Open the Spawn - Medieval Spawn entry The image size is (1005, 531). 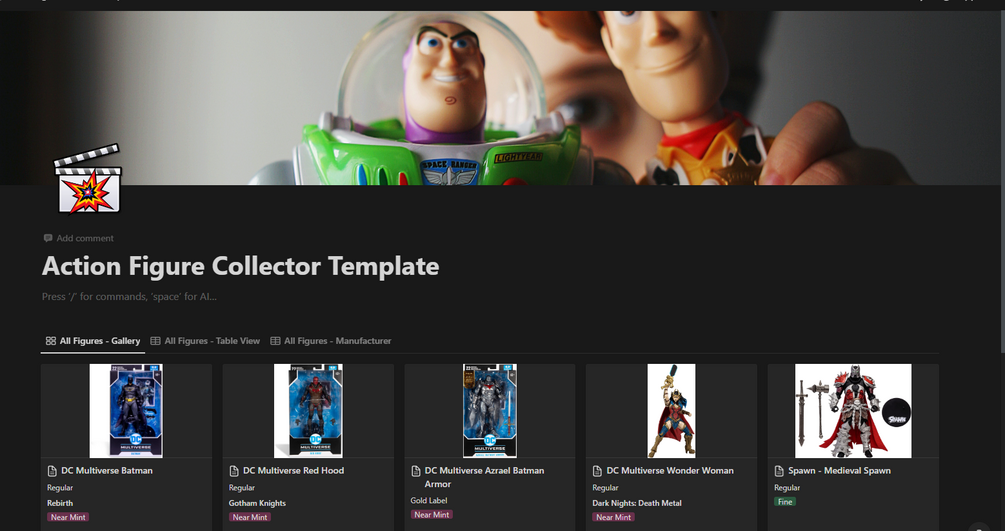pyautogui.click(x=839, y=471)
